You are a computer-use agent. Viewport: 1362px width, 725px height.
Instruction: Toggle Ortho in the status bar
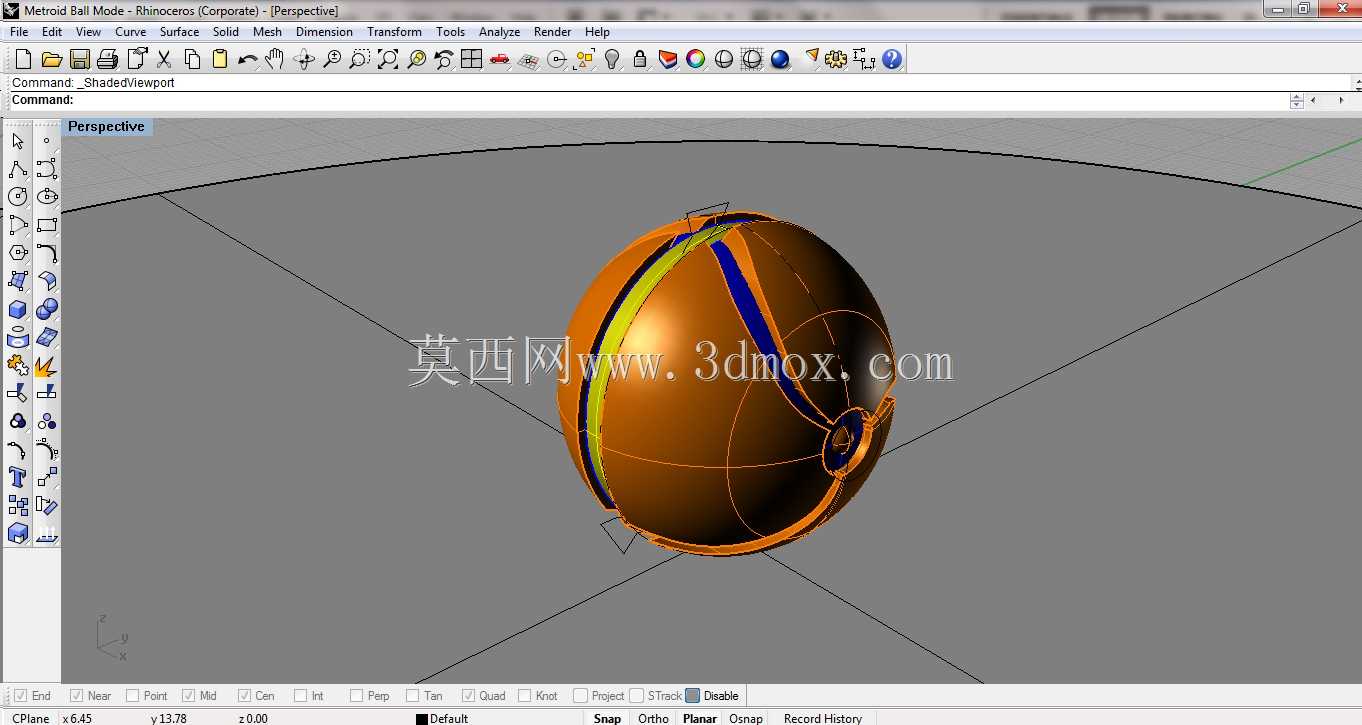pos(653,718)
